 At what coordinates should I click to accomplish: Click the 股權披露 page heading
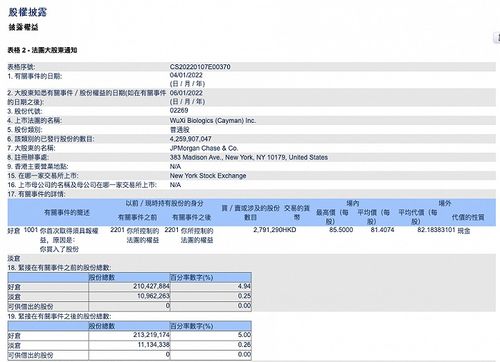(x=27, y=12)
